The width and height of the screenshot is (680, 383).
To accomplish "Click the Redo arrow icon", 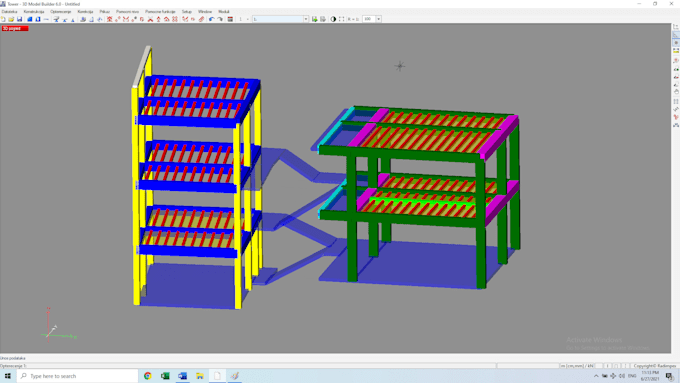I will pyautogui.click(x=220, y=19).
